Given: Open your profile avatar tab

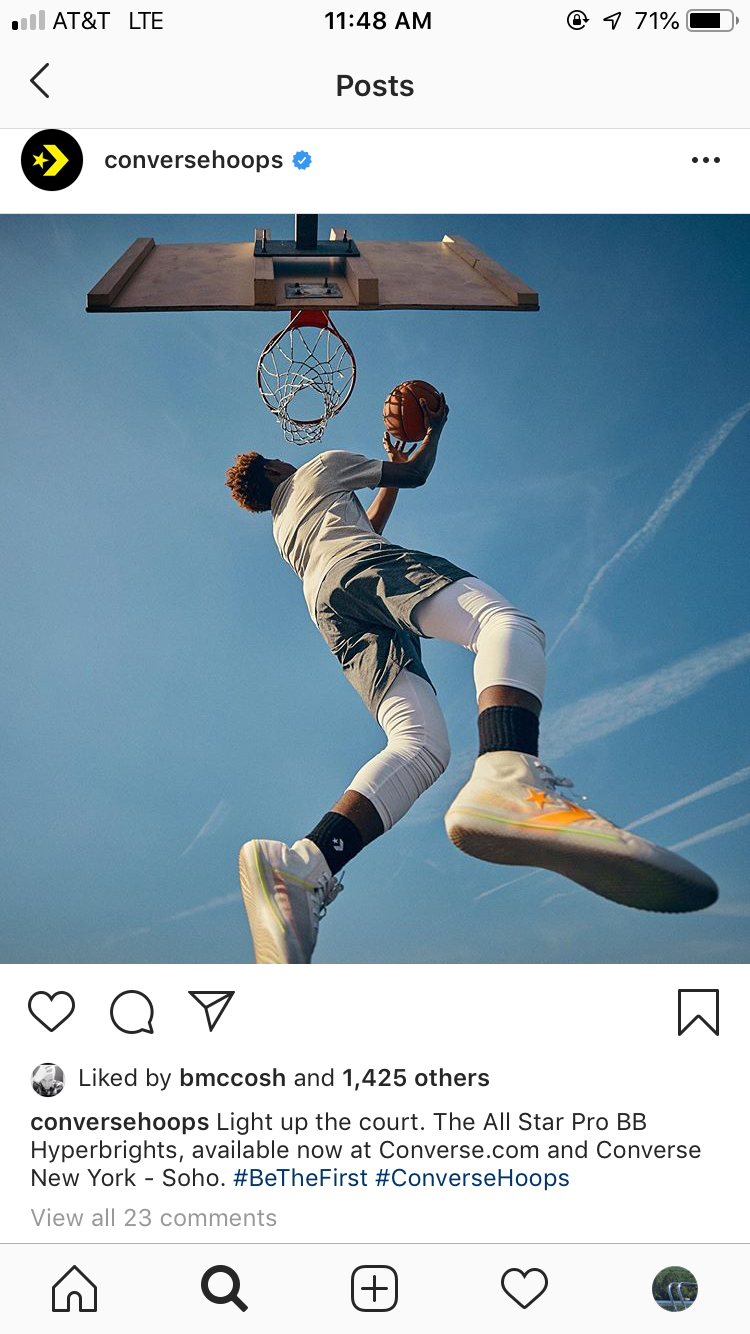Looking at the screenshot, I should tap(675, 1288).
